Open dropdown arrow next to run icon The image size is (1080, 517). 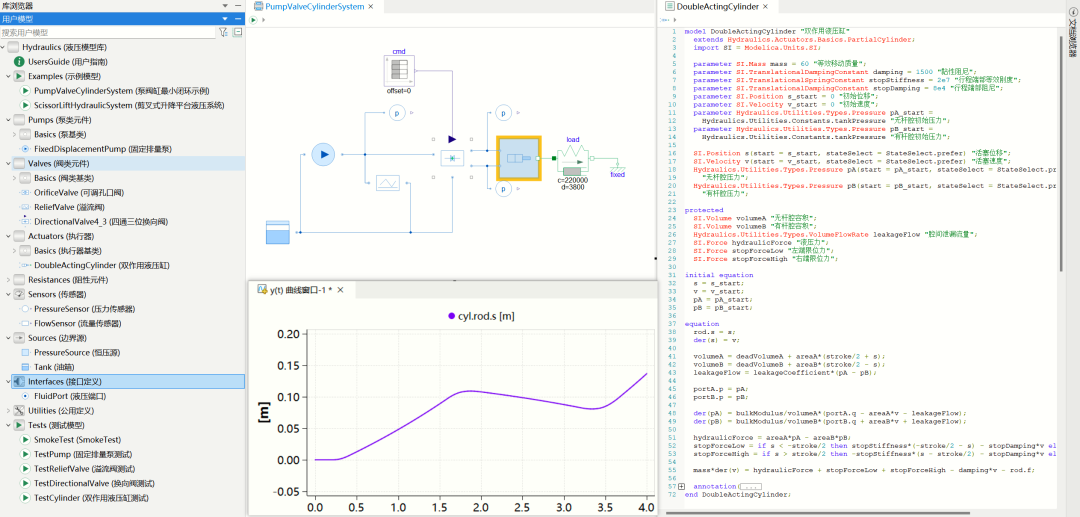263,21
